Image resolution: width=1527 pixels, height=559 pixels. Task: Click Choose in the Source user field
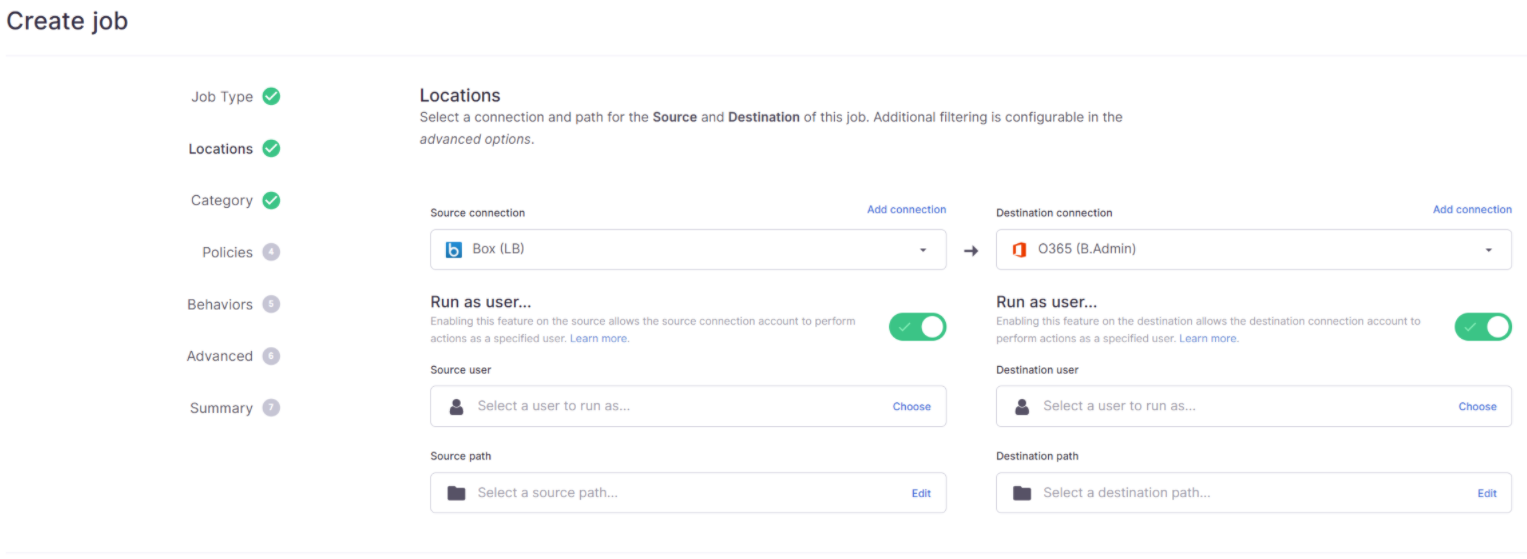click(x=912, y=407)
